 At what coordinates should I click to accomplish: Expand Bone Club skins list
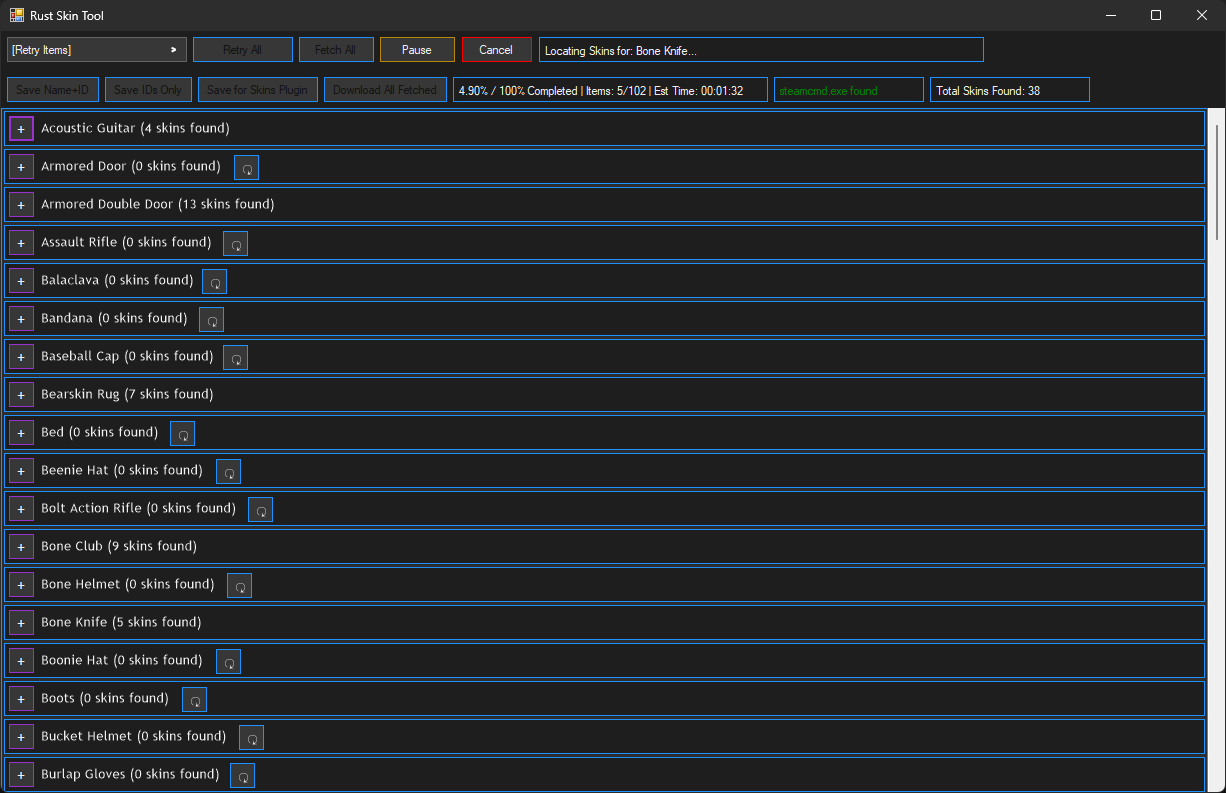[21, 547]
